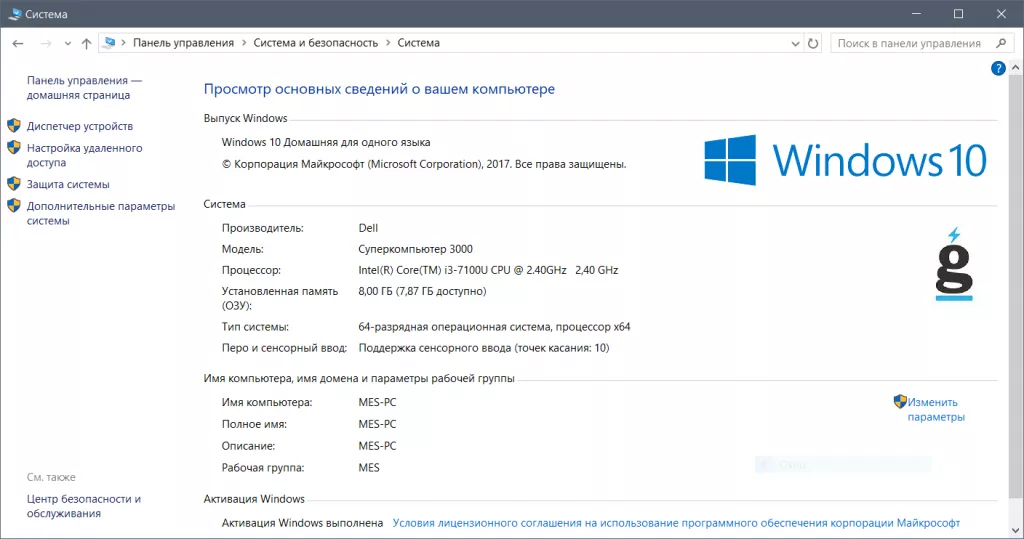This screenshot has width=1024, height=539.
Task: Maximize the Система window
Action: point(958,14)
